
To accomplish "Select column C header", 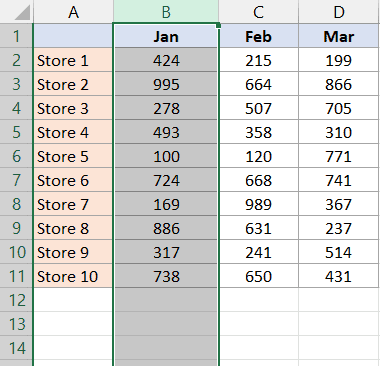I will click(x=259, y=12).
